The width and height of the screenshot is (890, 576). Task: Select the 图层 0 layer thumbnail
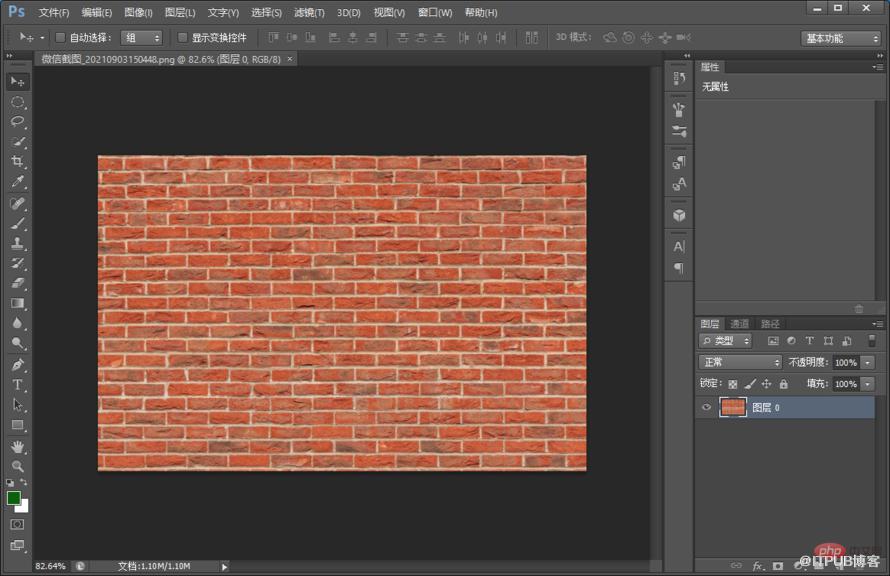(733, 407)
